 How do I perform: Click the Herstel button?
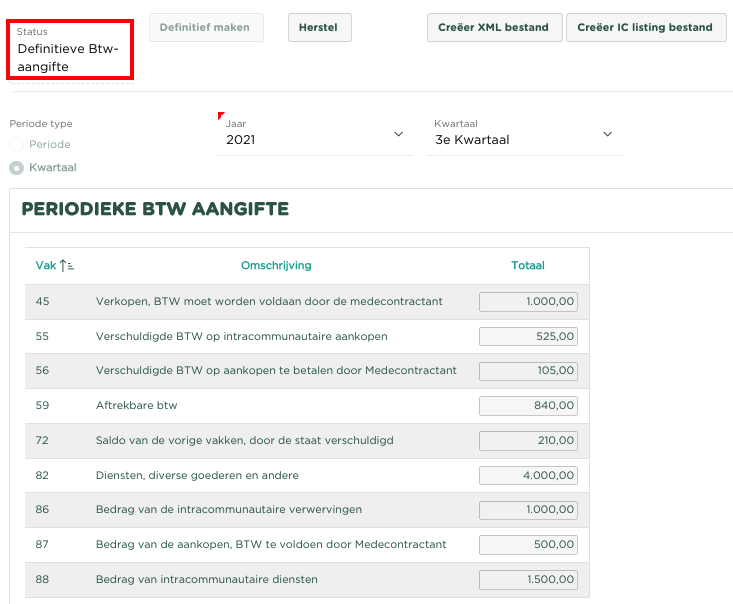click(x=319, y=27)
